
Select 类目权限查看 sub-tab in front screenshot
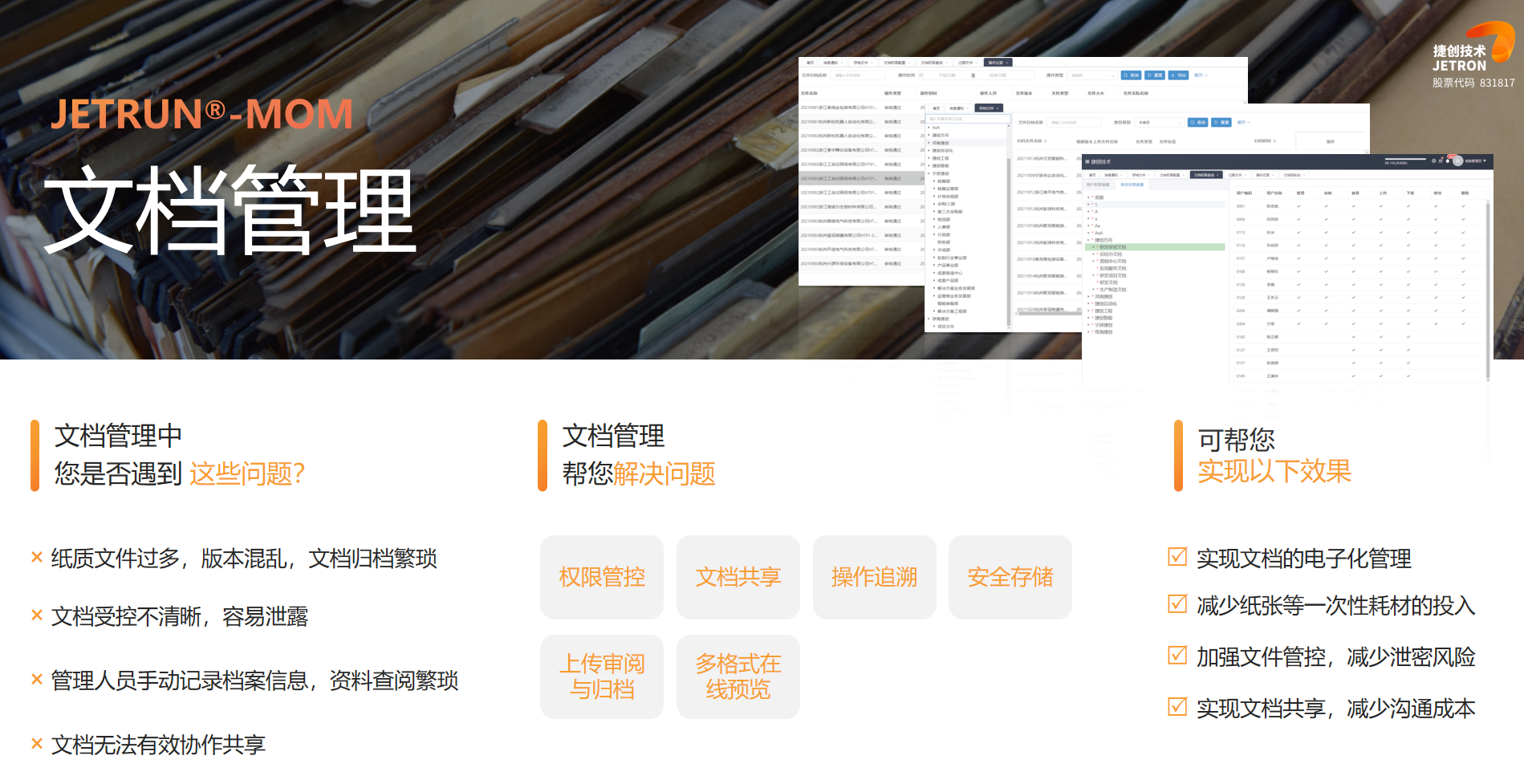1132,185
